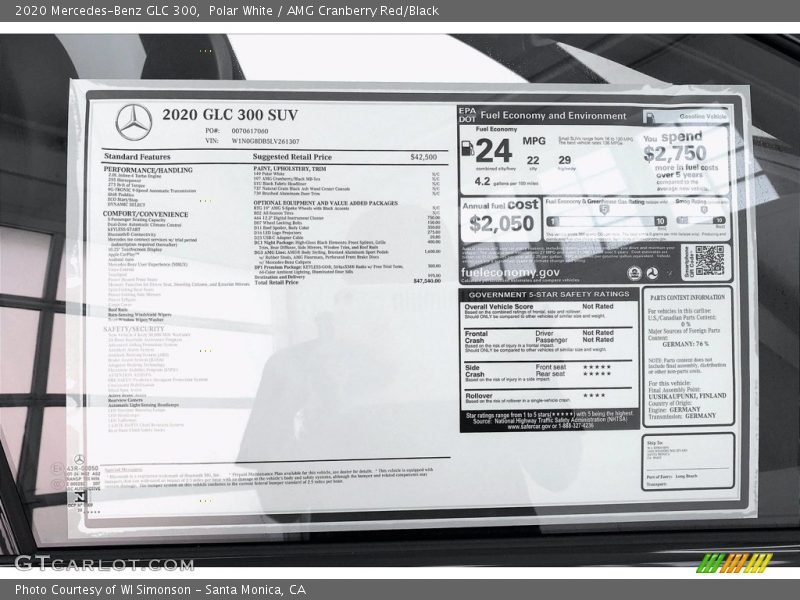Click the front seat five-star rating
This screenshot has width=800, height=600.
[x=596, y=367]
